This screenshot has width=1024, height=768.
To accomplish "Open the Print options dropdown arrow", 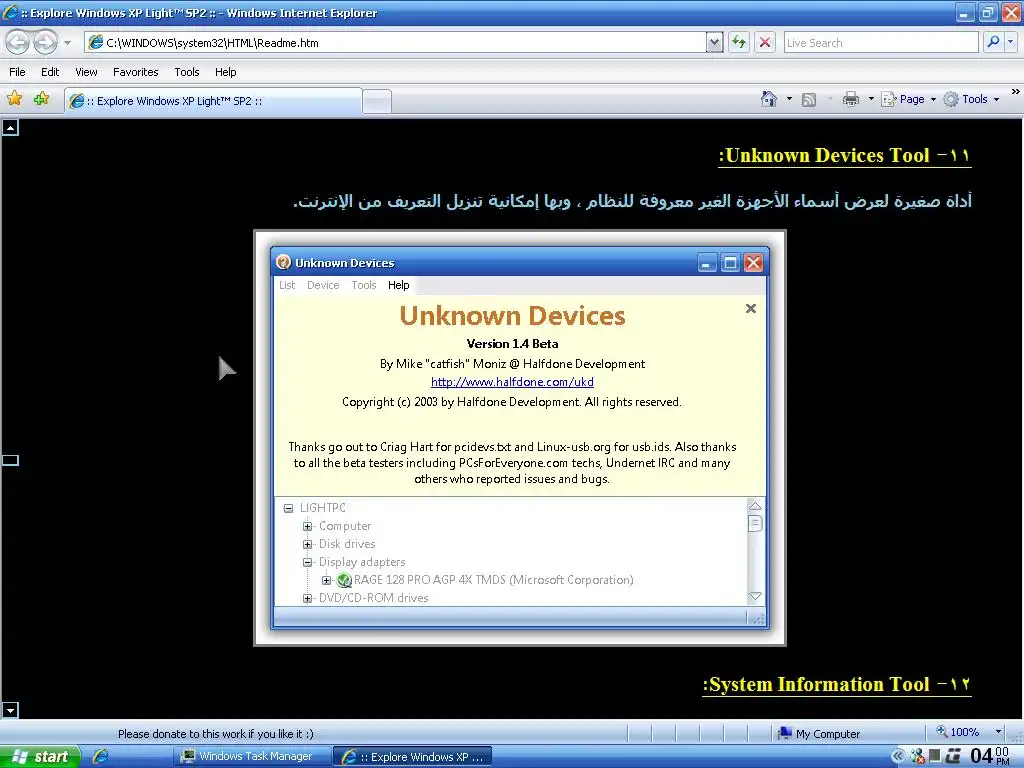I will [x=871, y=99].
